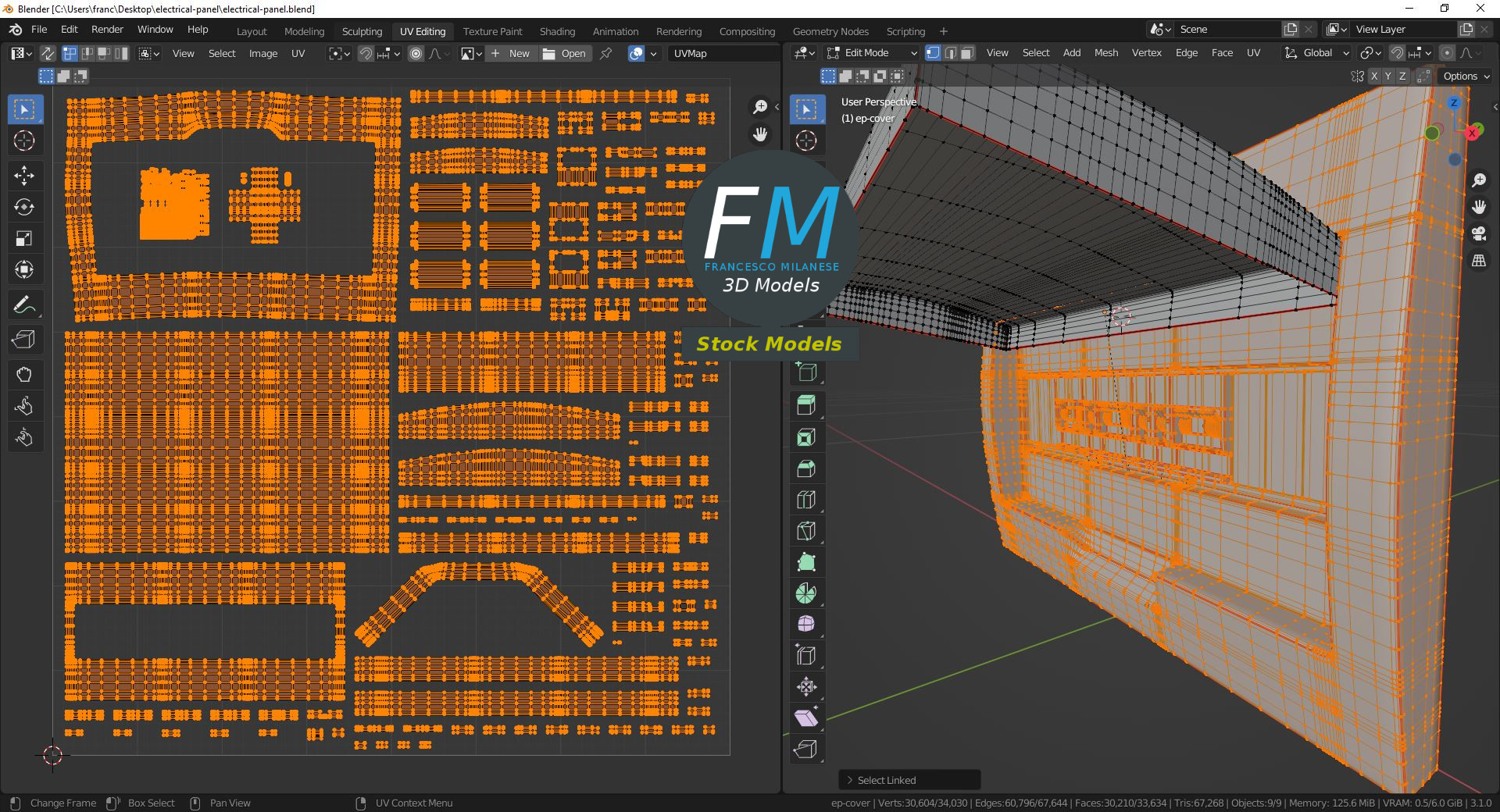1500x812 pixels.
Task: Enable X axis mirror in 3D viewport
Action: 1373,76
